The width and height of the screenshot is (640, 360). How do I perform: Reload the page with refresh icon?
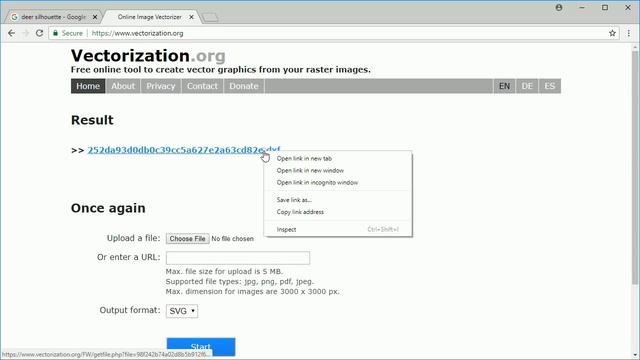click(39, 33)
